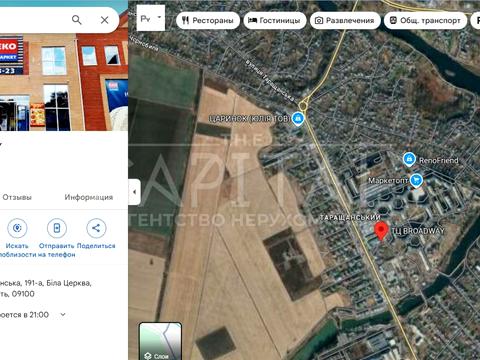480x360 pixels.
Task: Click the Царинок store marker
Action: (298, 118)
